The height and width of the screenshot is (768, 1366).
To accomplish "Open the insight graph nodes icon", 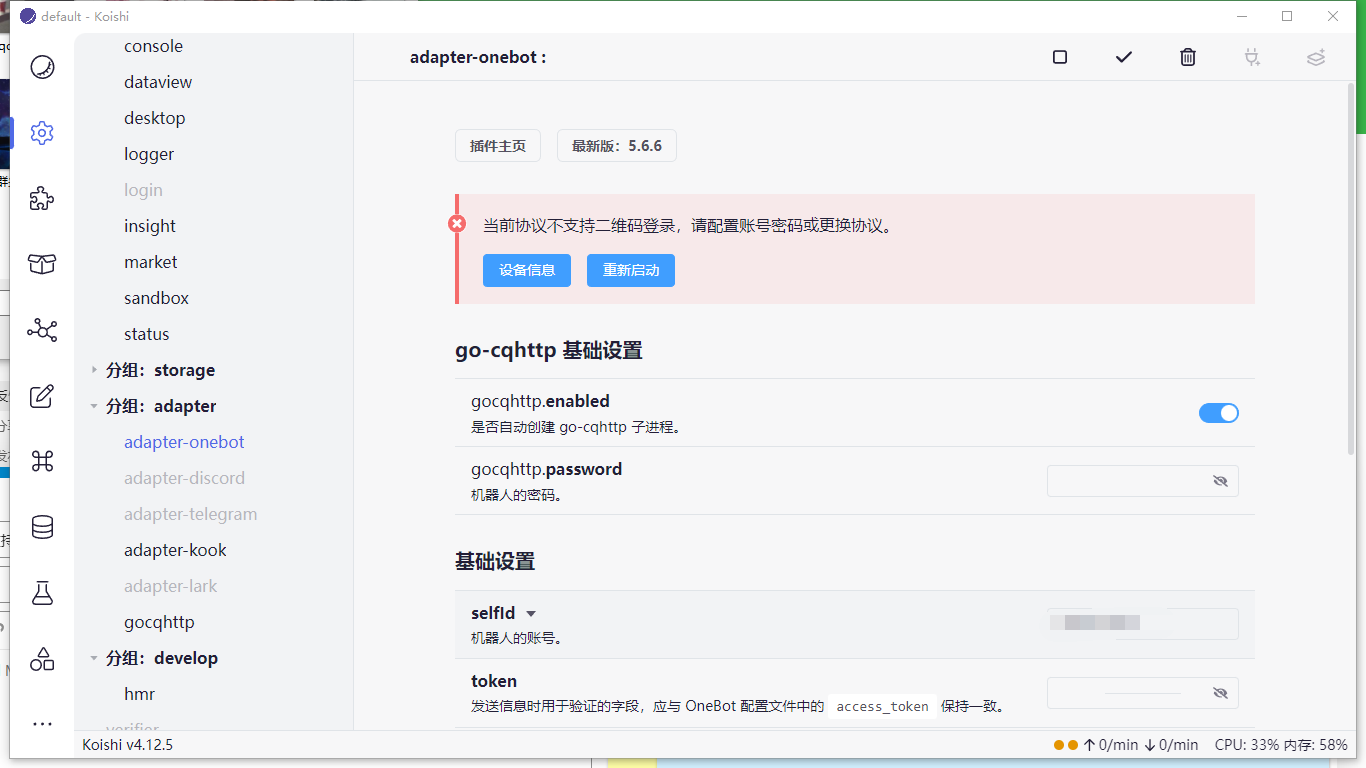I will (x=42, y=330).
